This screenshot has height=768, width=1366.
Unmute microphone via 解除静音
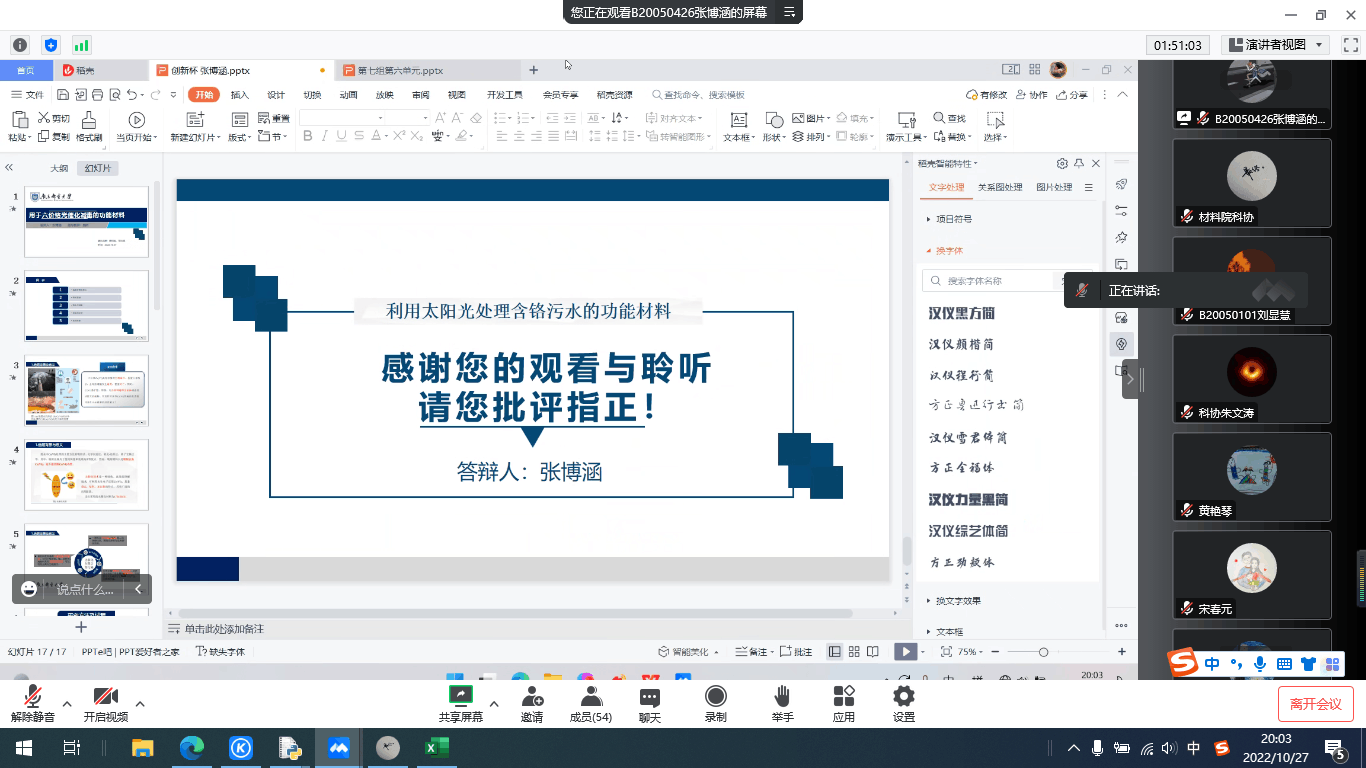point(32,697)
